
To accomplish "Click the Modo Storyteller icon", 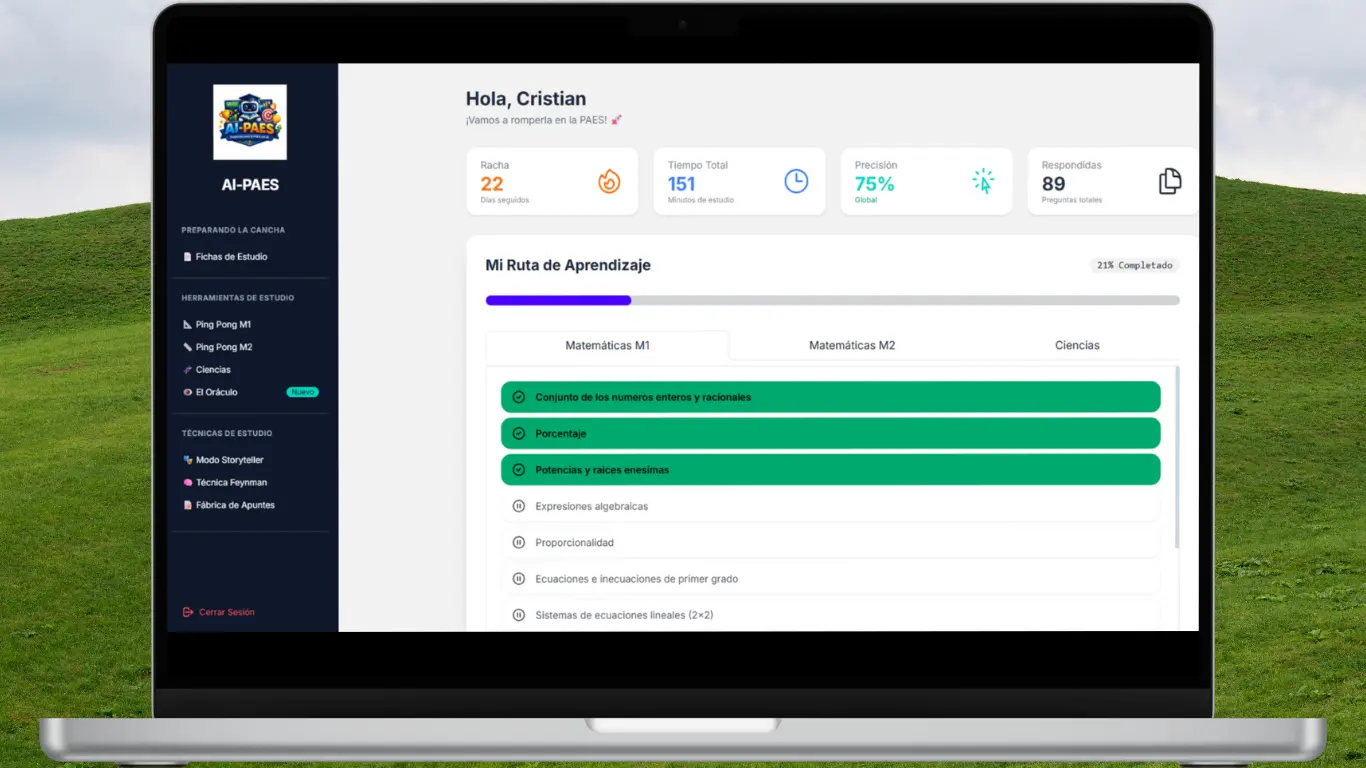I will 187,460.
